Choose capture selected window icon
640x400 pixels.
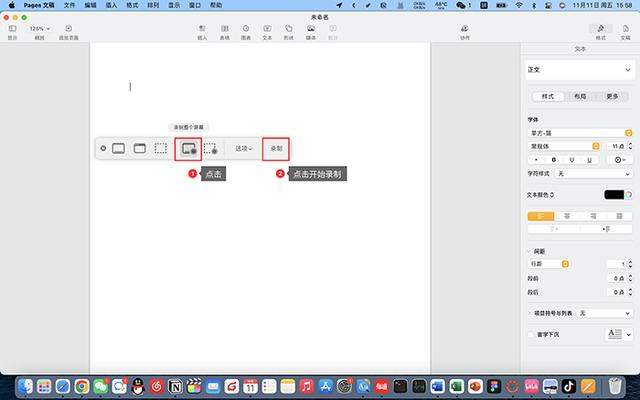tap(140, 148)
